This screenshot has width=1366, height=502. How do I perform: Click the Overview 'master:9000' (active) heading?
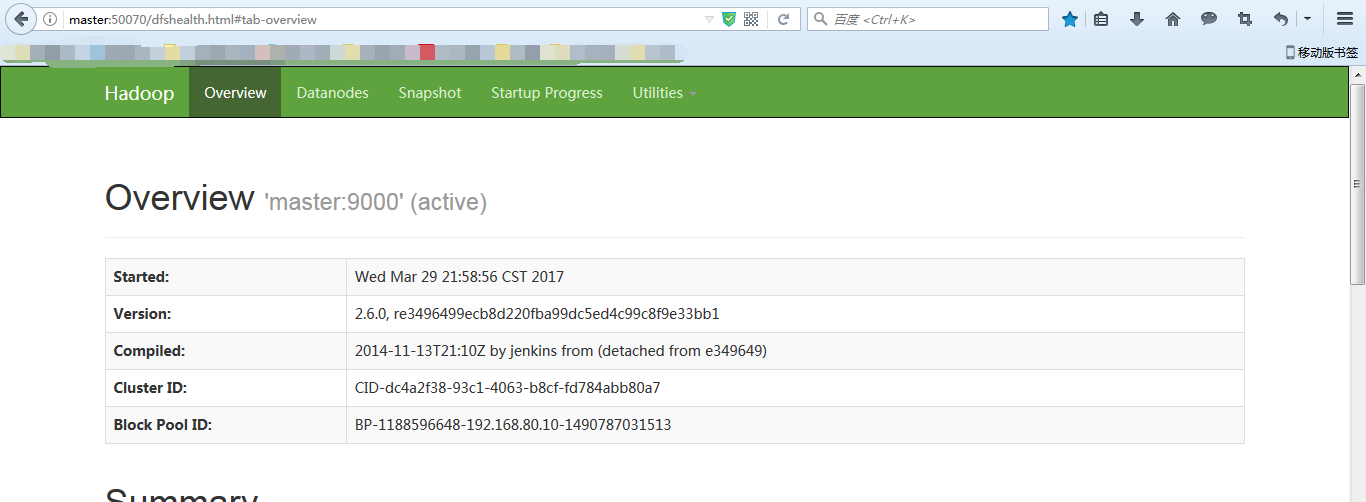[296, 199]
